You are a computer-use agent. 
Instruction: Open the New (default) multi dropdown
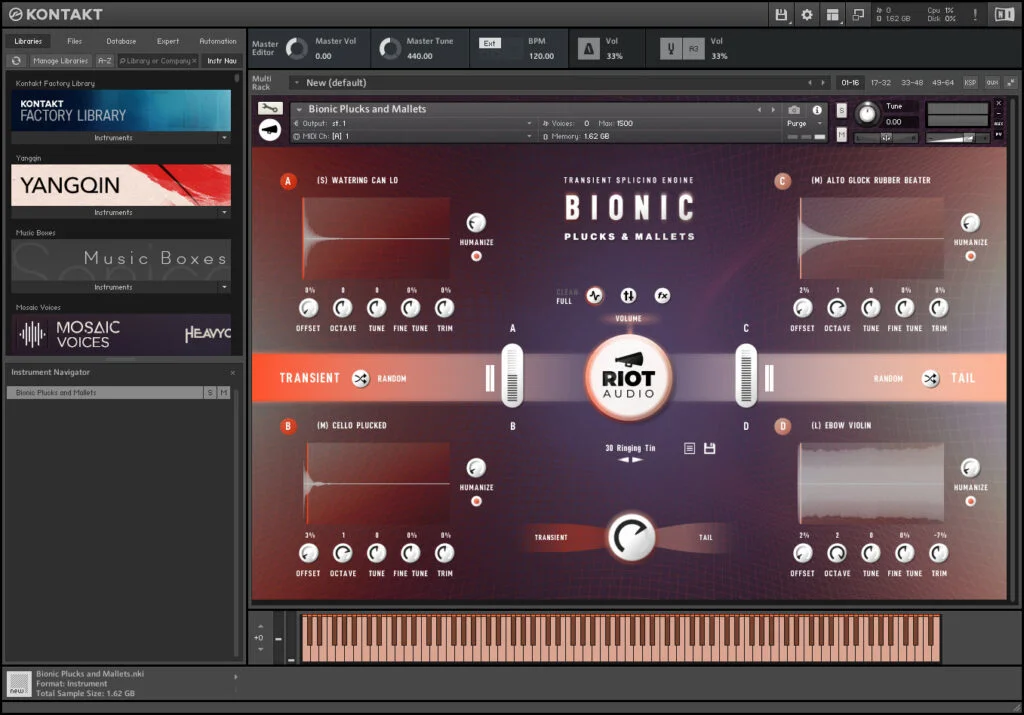click(x=296, y=83)
